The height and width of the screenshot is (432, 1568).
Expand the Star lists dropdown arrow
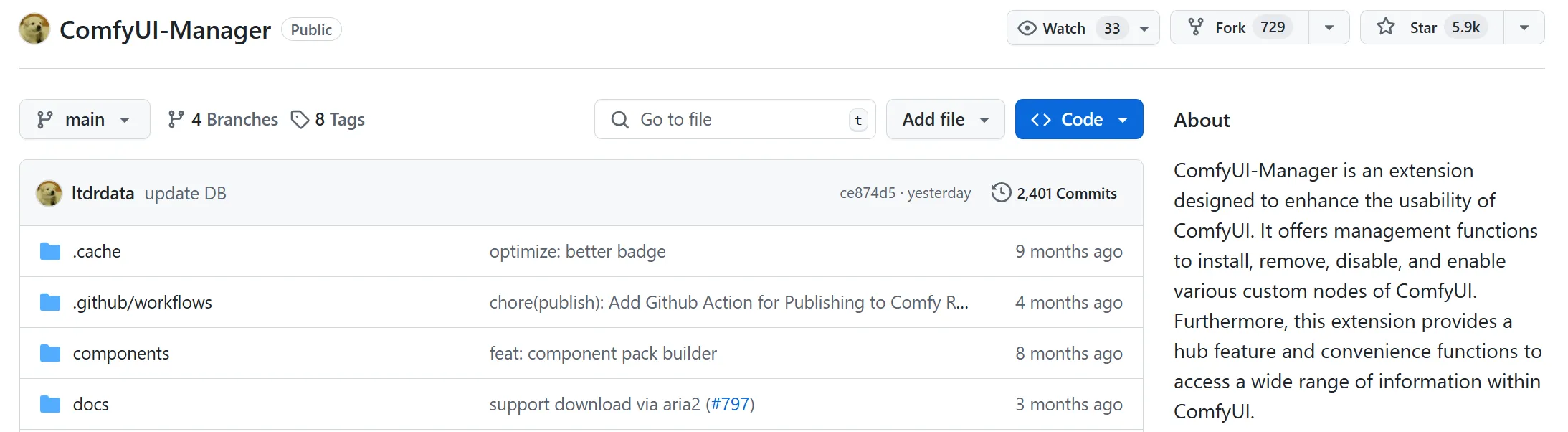(x=1524, y=28)
